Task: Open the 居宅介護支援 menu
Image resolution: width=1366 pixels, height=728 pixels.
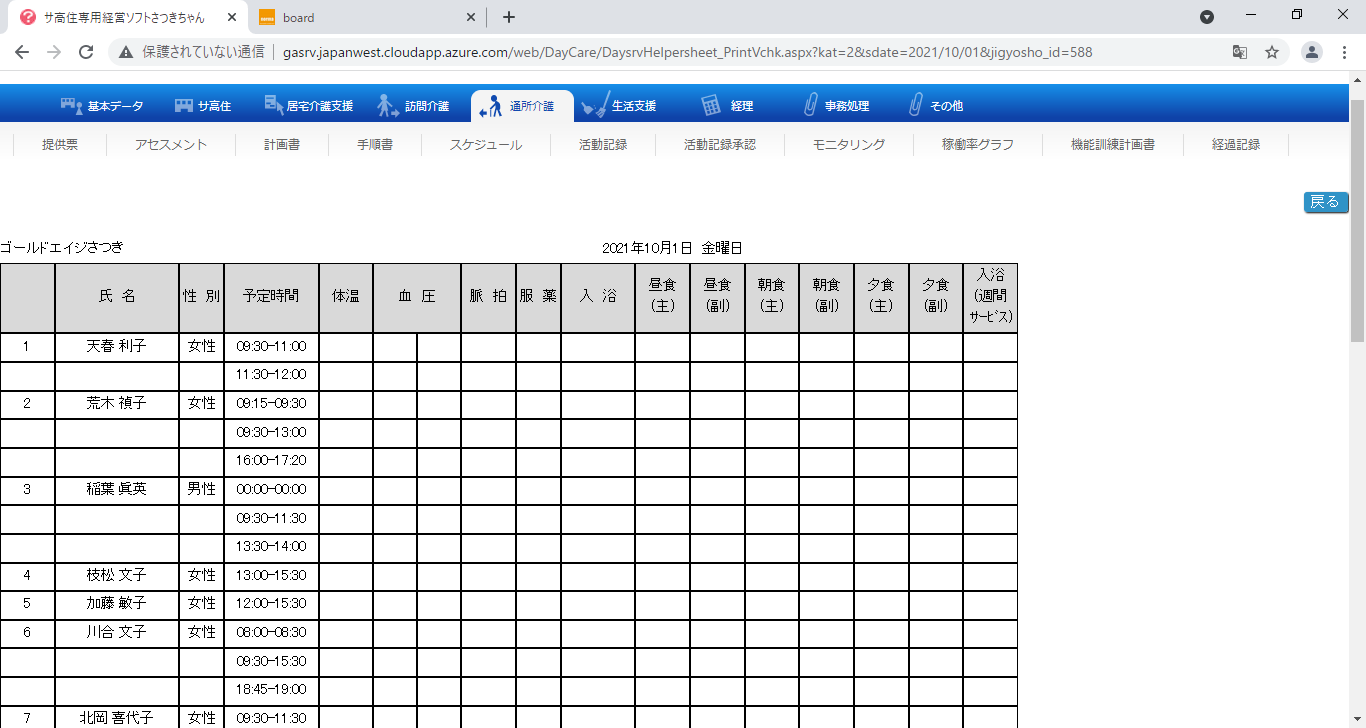Action: coord(308,105)
